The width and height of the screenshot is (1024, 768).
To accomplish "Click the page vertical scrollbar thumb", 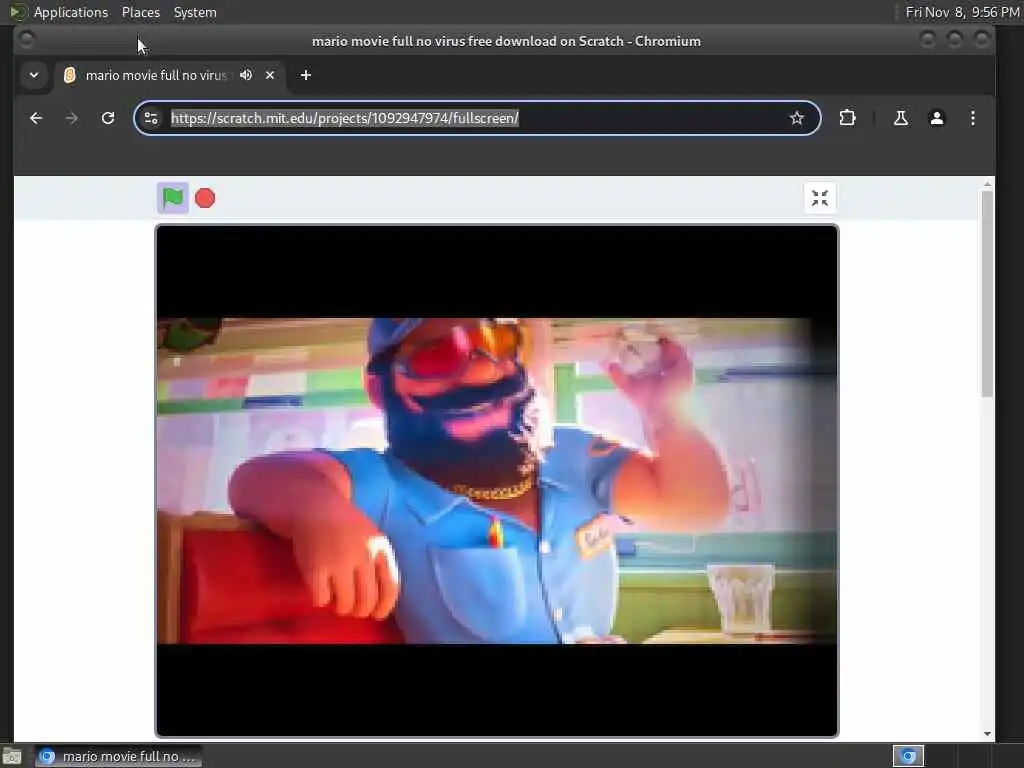I will coord(987,293).
